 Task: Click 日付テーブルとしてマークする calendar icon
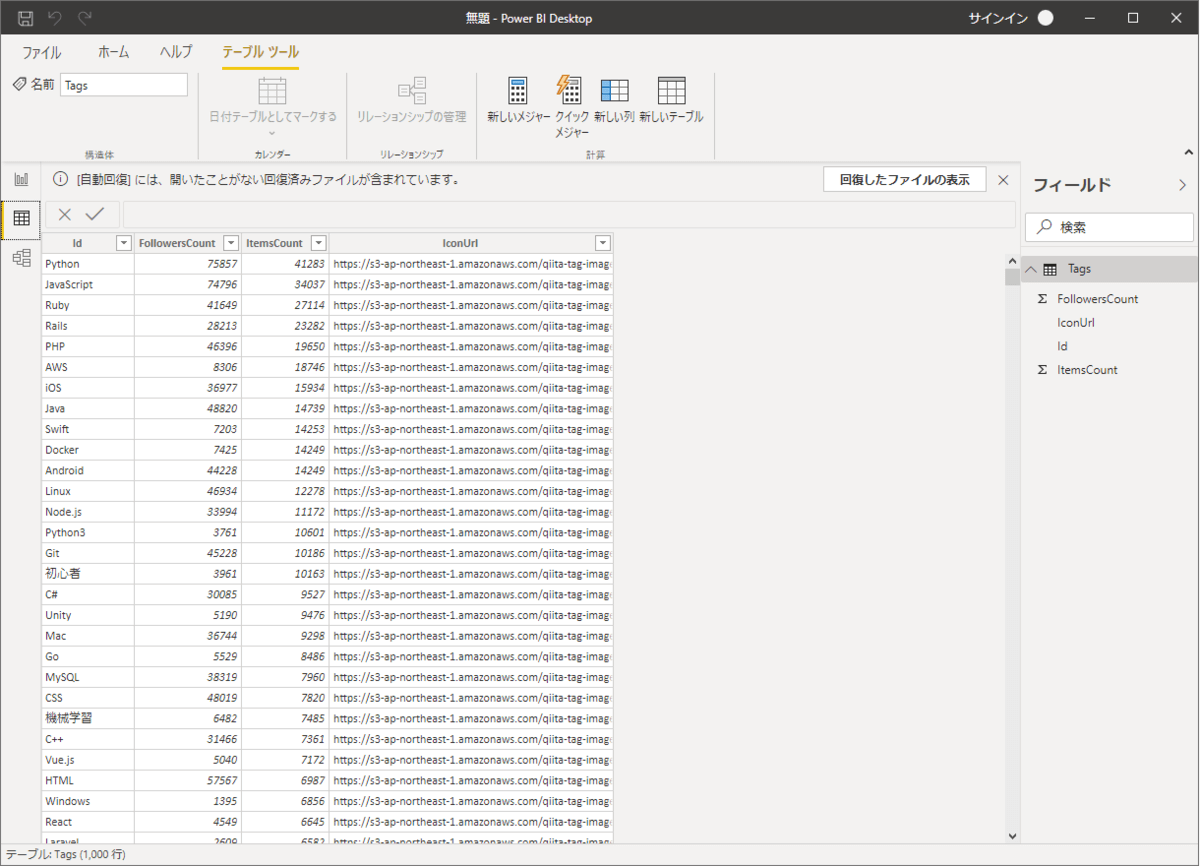pyautogui.click(x=272, y=90)
